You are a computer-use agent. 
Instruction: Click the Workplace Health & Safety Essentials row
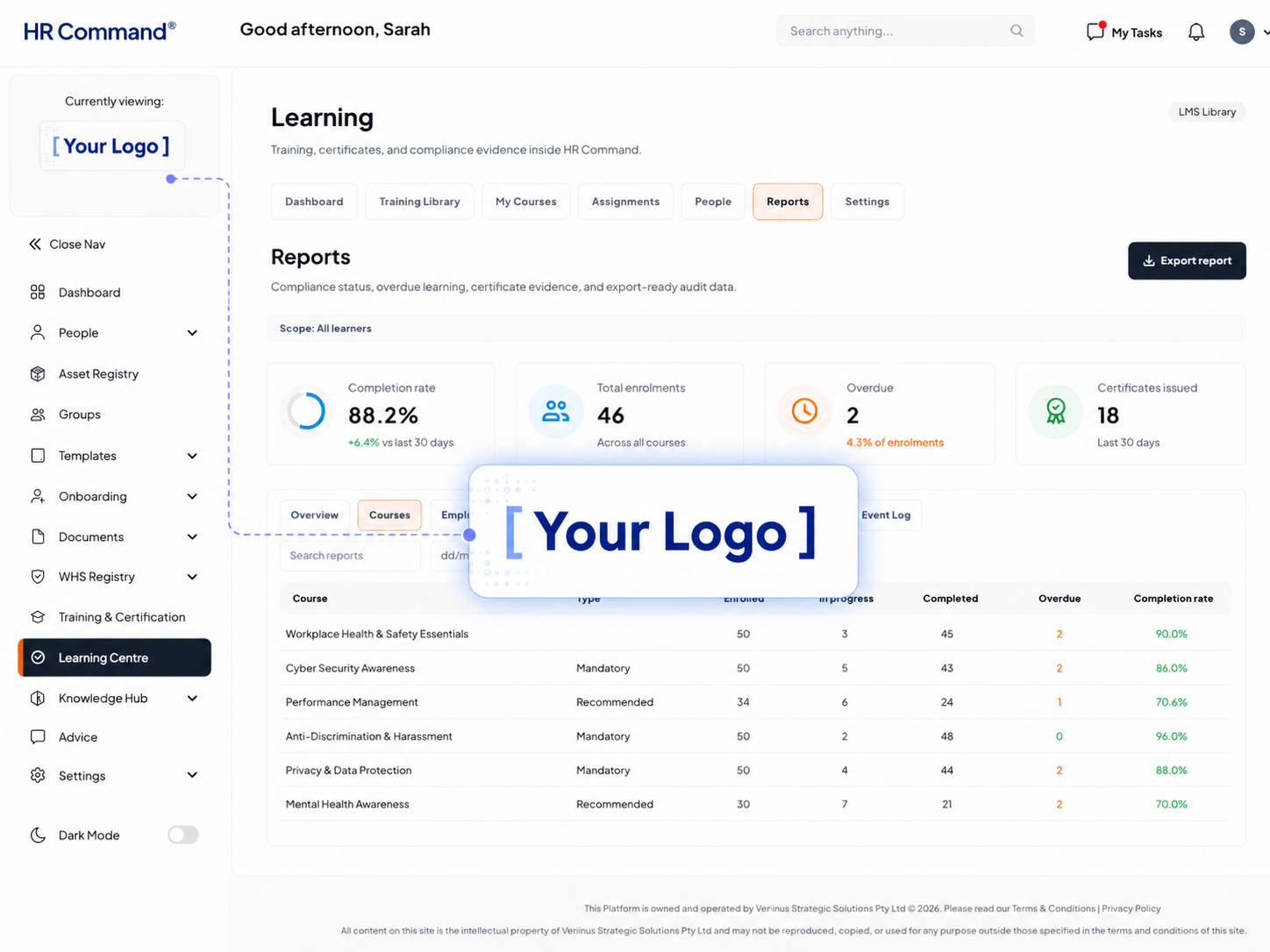coord(756,634)
